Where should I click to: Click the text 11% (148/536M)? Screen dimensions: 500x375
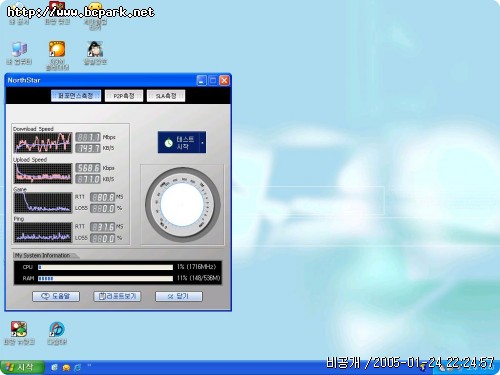pyautogui.click(x=199, y=278)
